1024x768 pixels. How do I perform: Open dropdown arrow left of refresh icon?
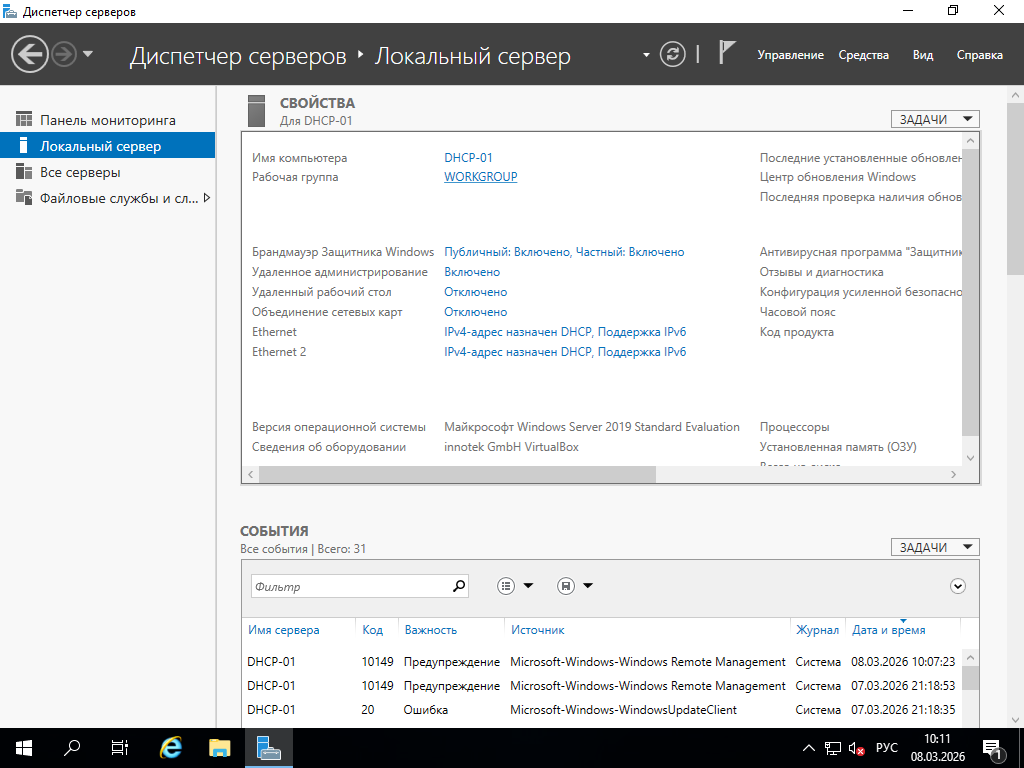pyautogui.click(x=646, y=55)
